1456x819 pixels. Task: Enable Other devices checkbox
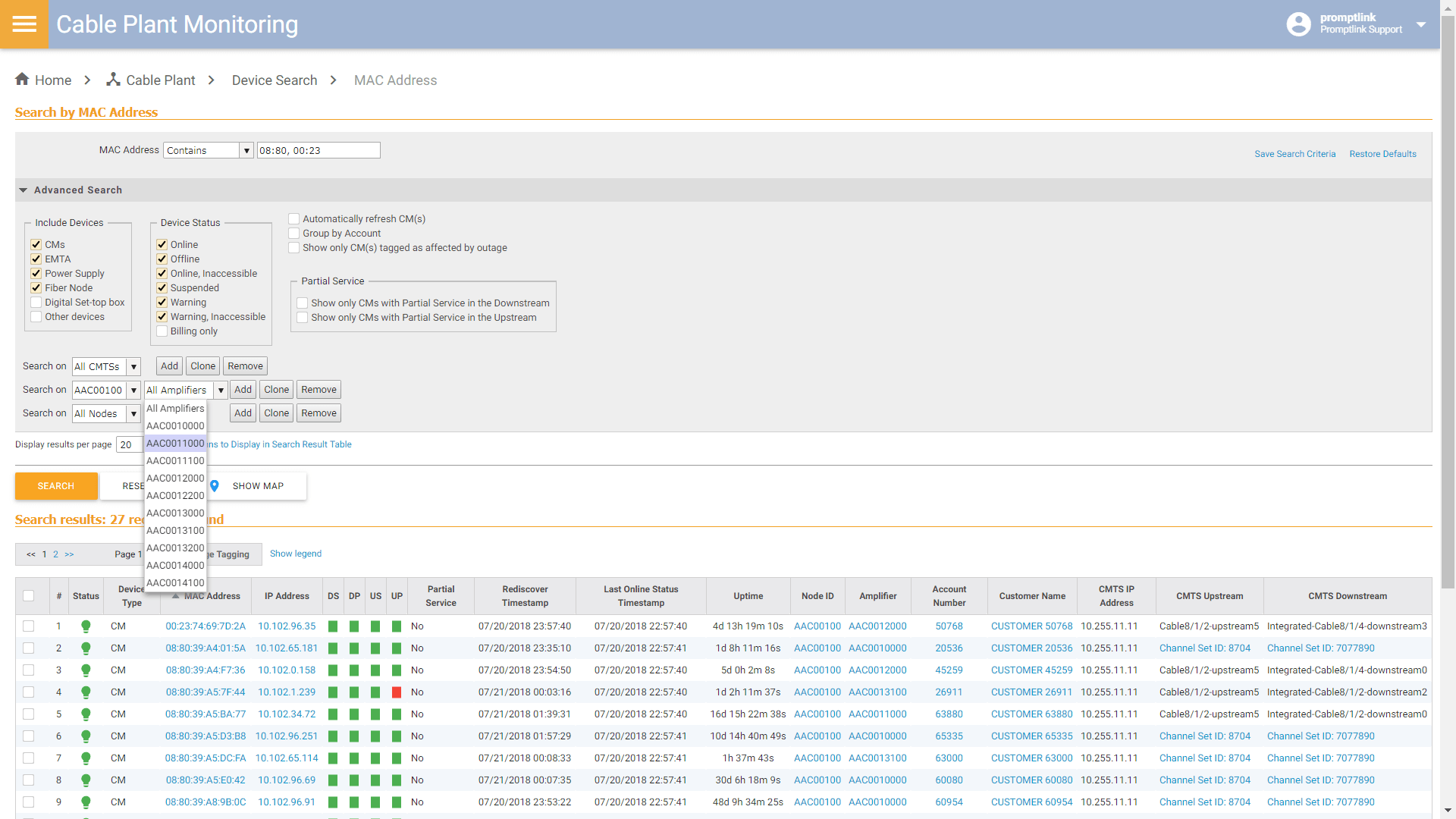[x=36, y=316]
